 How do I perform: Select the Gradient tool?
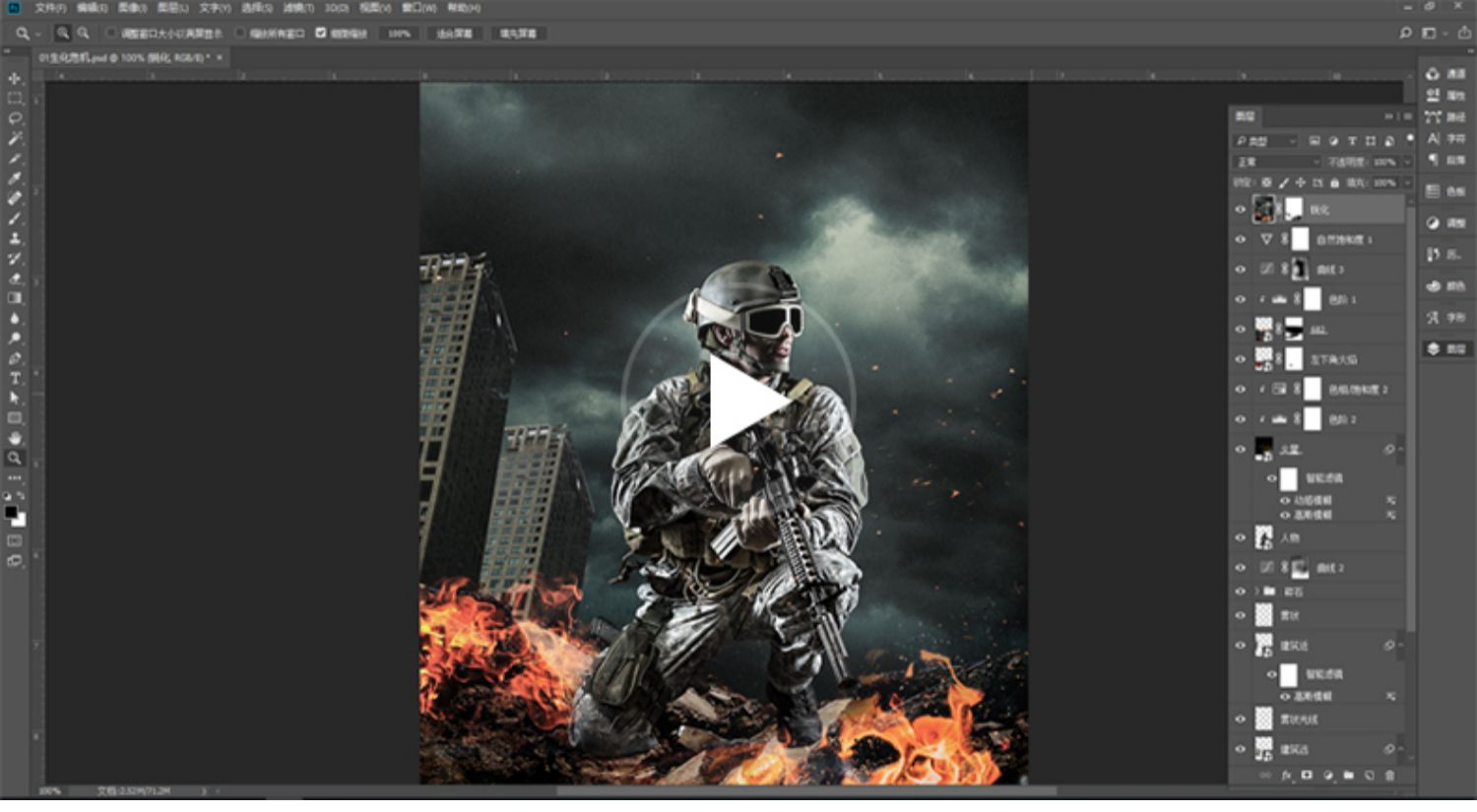click(x=14, y=298)
